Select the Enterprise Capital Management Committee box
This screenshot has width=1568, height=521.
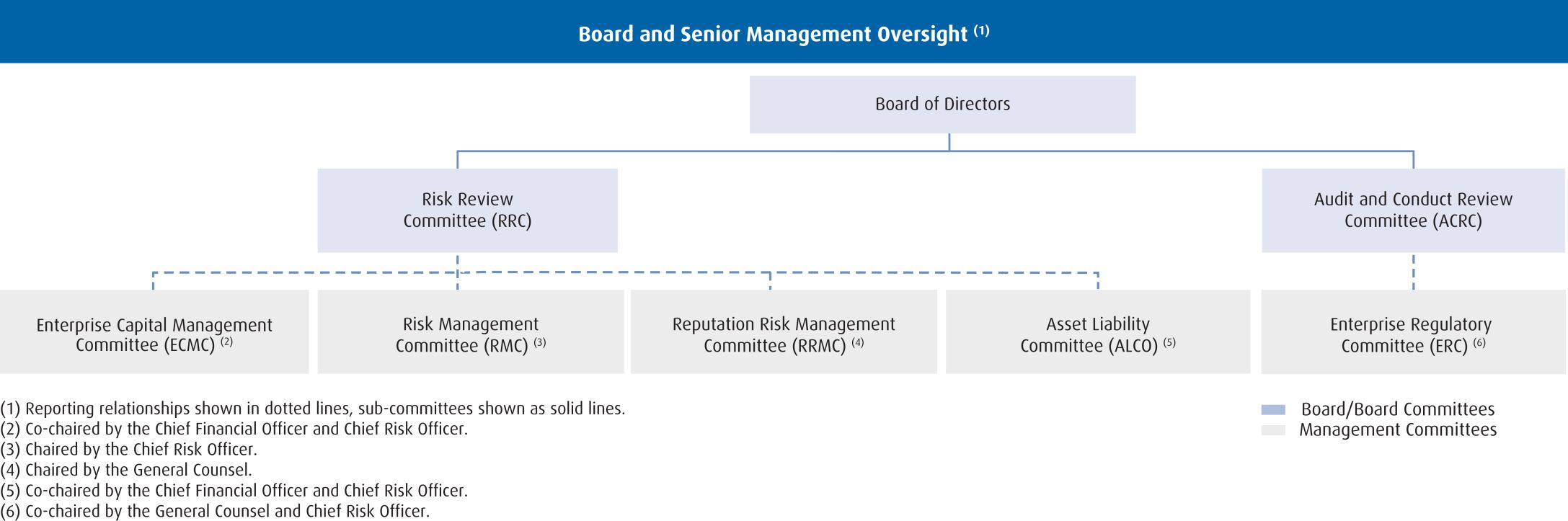click(x=154, y=333)
